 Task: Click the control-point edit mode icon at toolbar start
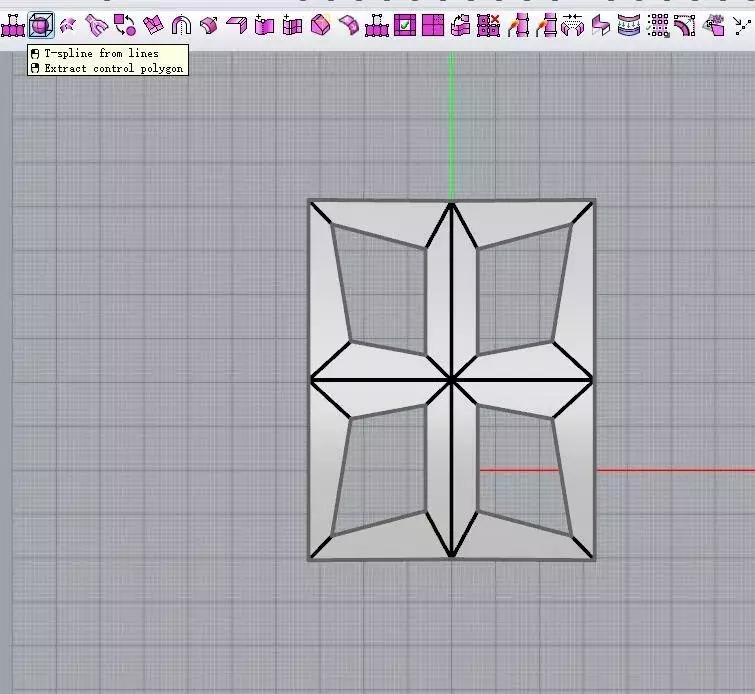coord(13,25)
